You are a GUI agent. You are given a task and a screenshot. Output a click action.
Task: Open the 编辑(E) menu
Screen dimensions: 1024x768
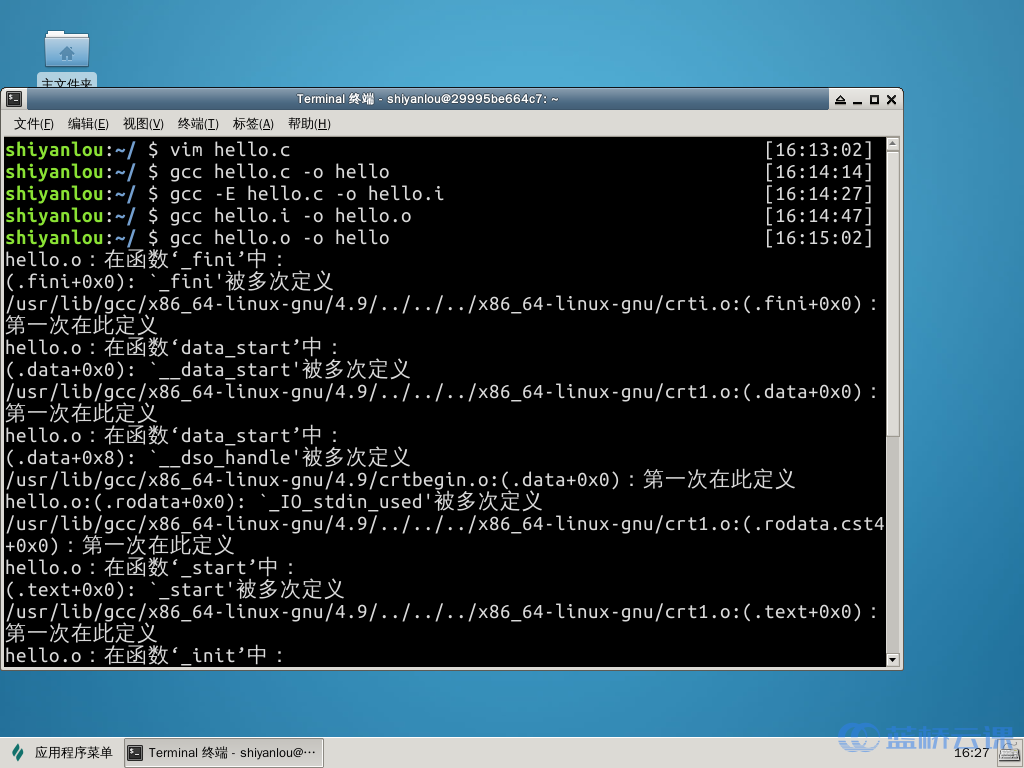[x=88, y=124]
